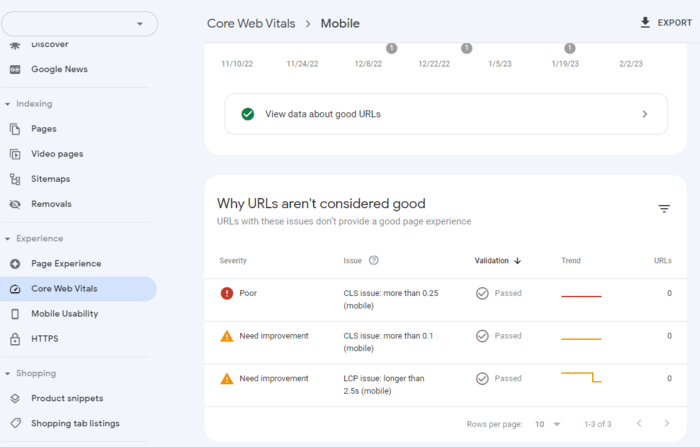Click the 12/8/22 annotation marker on chart
This screenshot has height=447, width=700.
[391, 48]
